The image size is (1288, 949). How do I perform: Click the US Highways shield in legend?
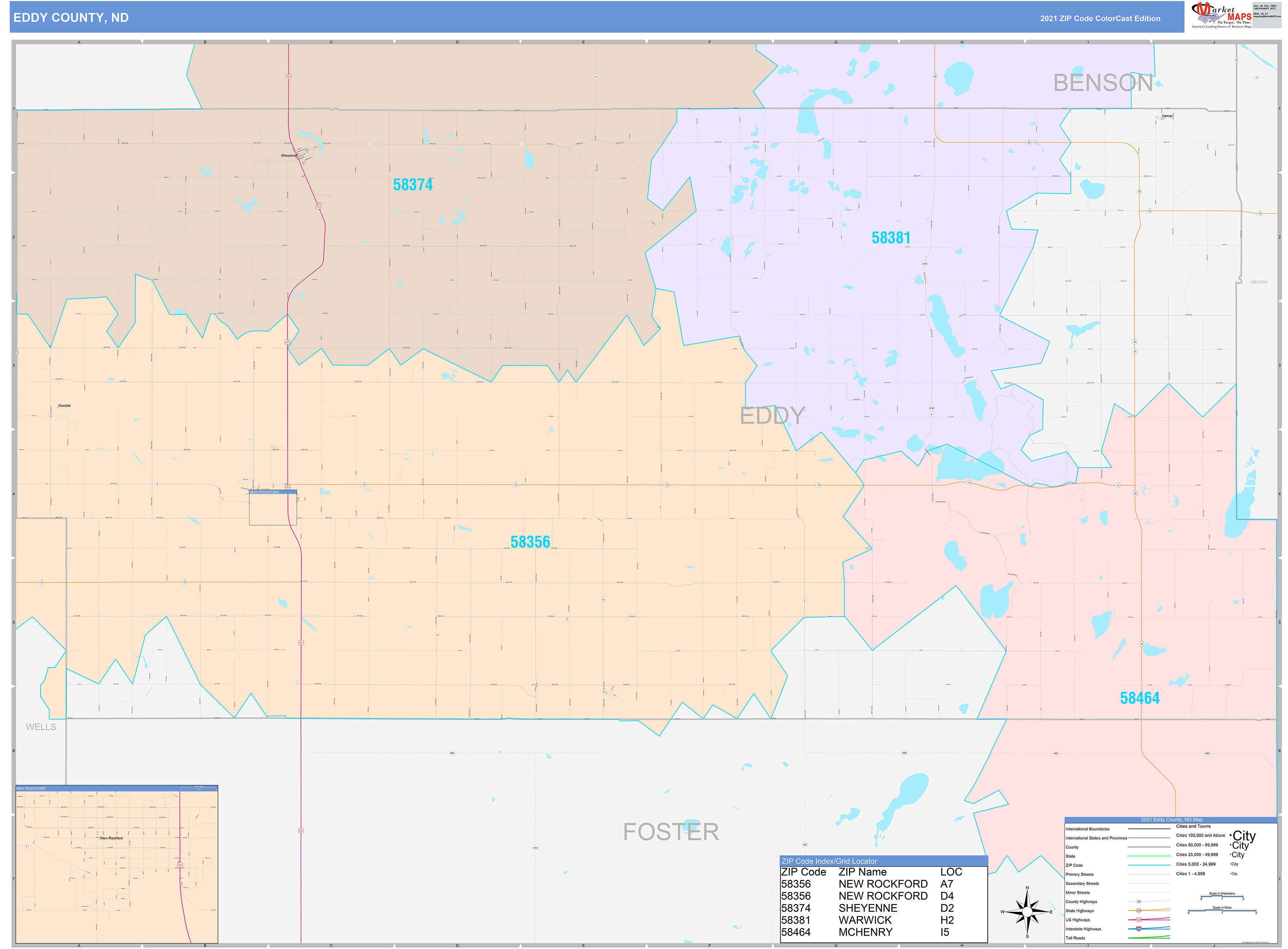(x=1139, y=920)
